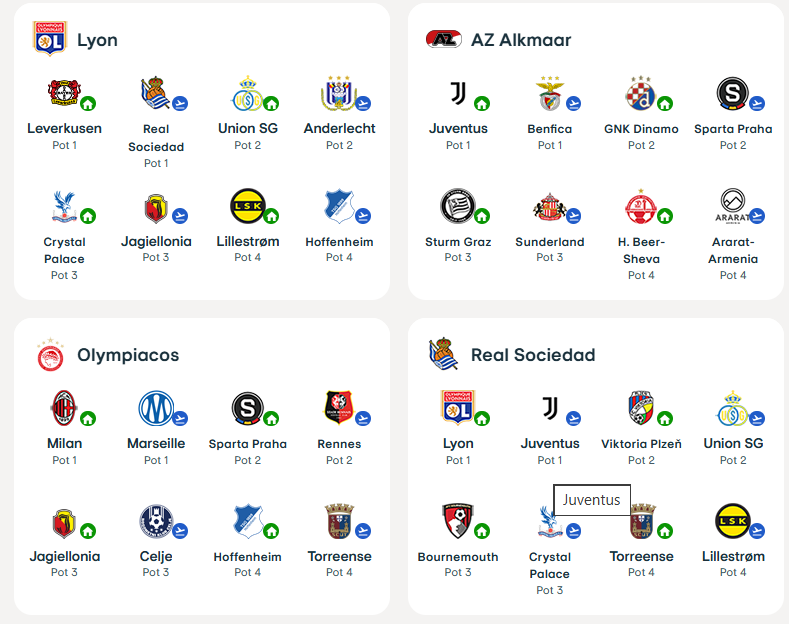Click the blue away badge beside Ararat-Armenia

click(757, 216)
